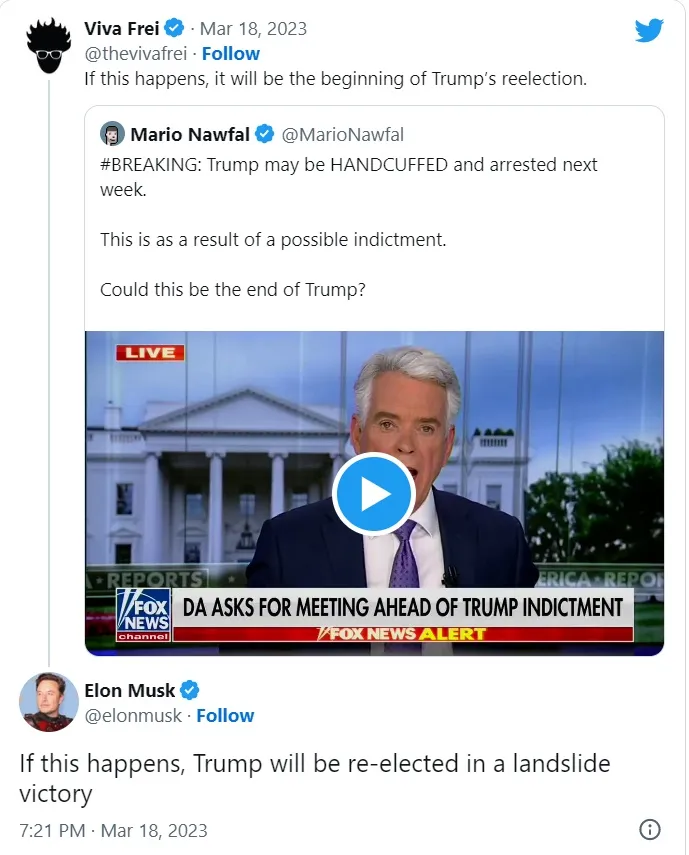Image resolution: width=689 pixels, height=855 pixels.
Task: Open the Elon Musk name link
Action: tap(129, 690)
